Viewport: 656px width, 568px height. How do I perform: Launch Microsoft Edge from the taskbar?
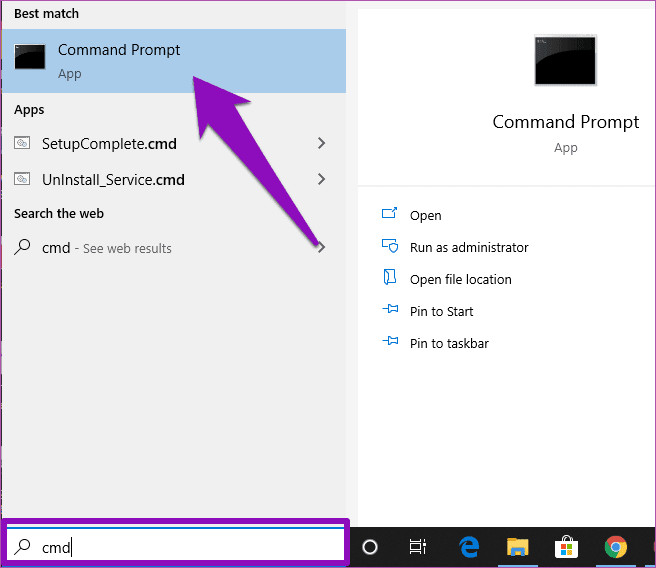[x=469, y=547]
